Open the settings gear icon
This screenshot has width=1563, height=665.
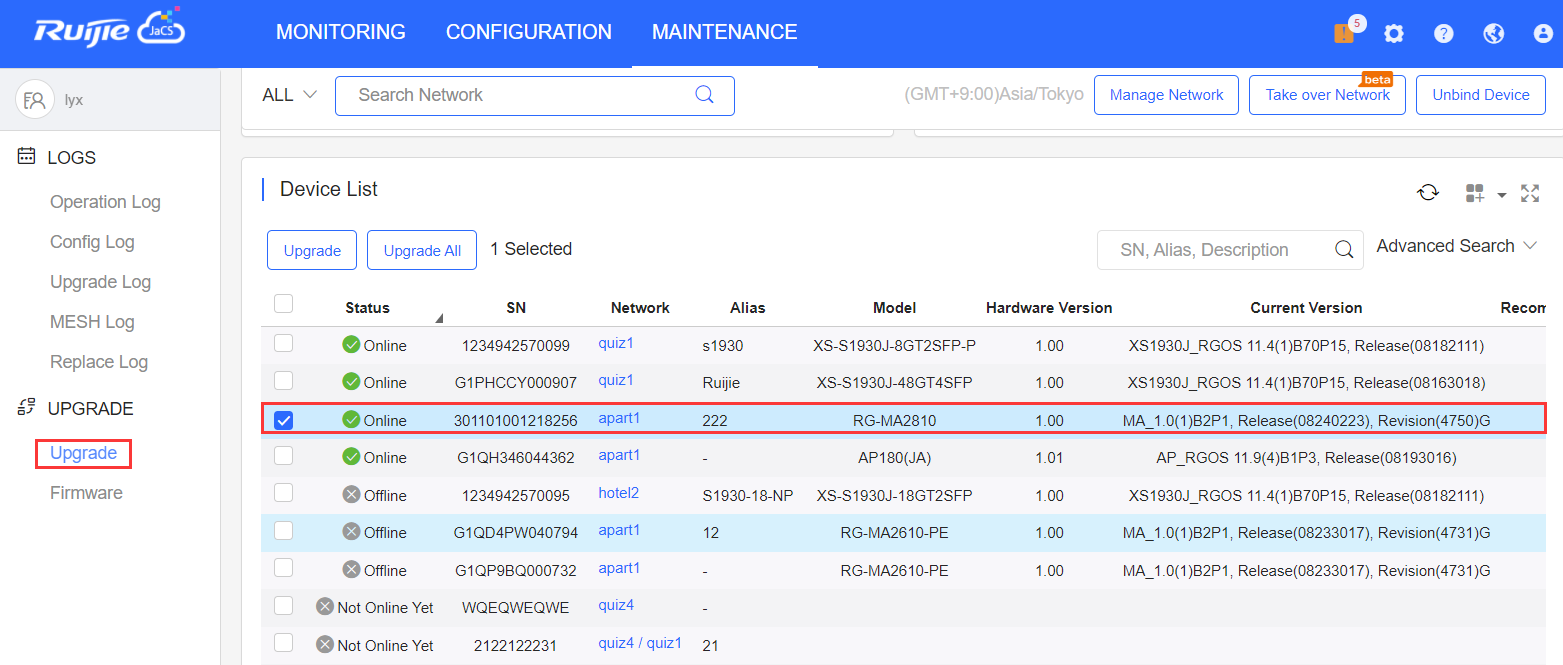(x=1394, y=34)
